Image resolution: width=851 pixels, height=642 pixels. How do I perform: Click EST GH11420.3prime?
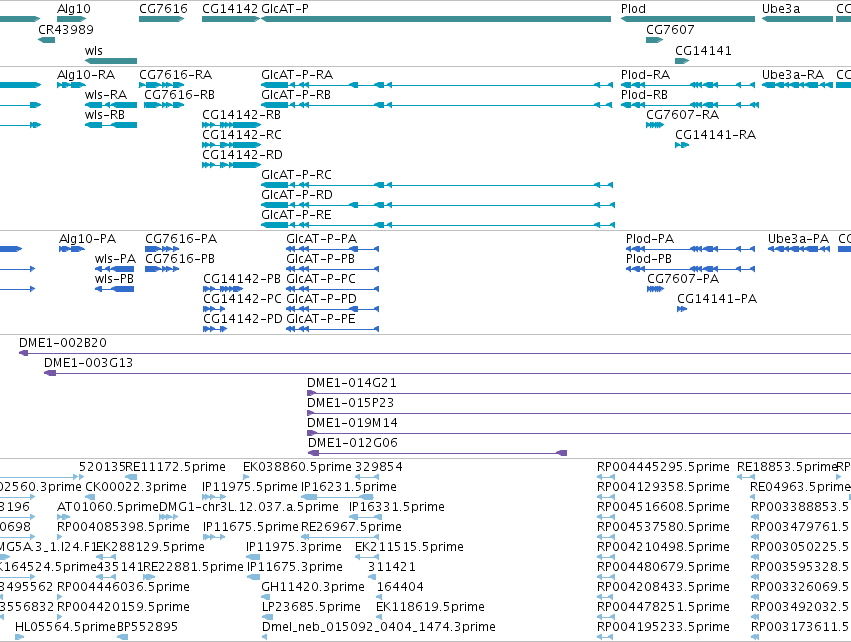pyautogui.click(x=313, y=587)
